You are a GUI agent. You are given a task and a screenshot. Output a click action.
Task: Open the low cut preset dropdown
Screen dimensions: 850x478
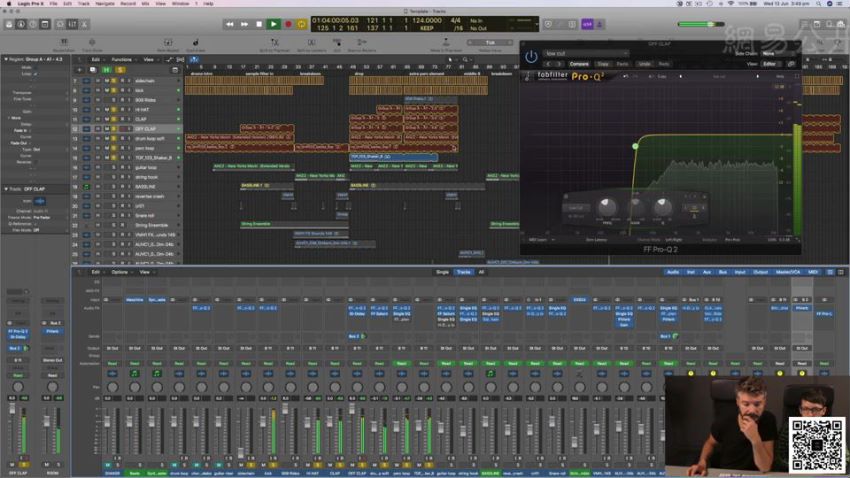tap(586, 54)
